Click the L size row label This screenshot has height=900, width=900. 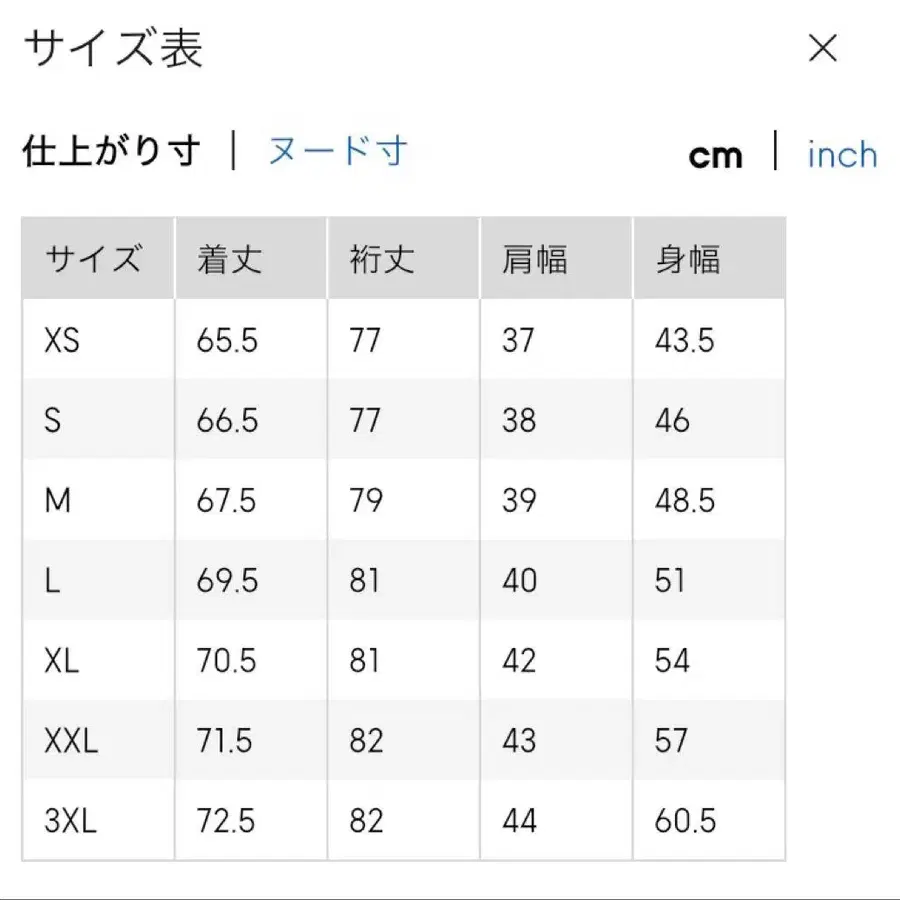click(54, 580)
